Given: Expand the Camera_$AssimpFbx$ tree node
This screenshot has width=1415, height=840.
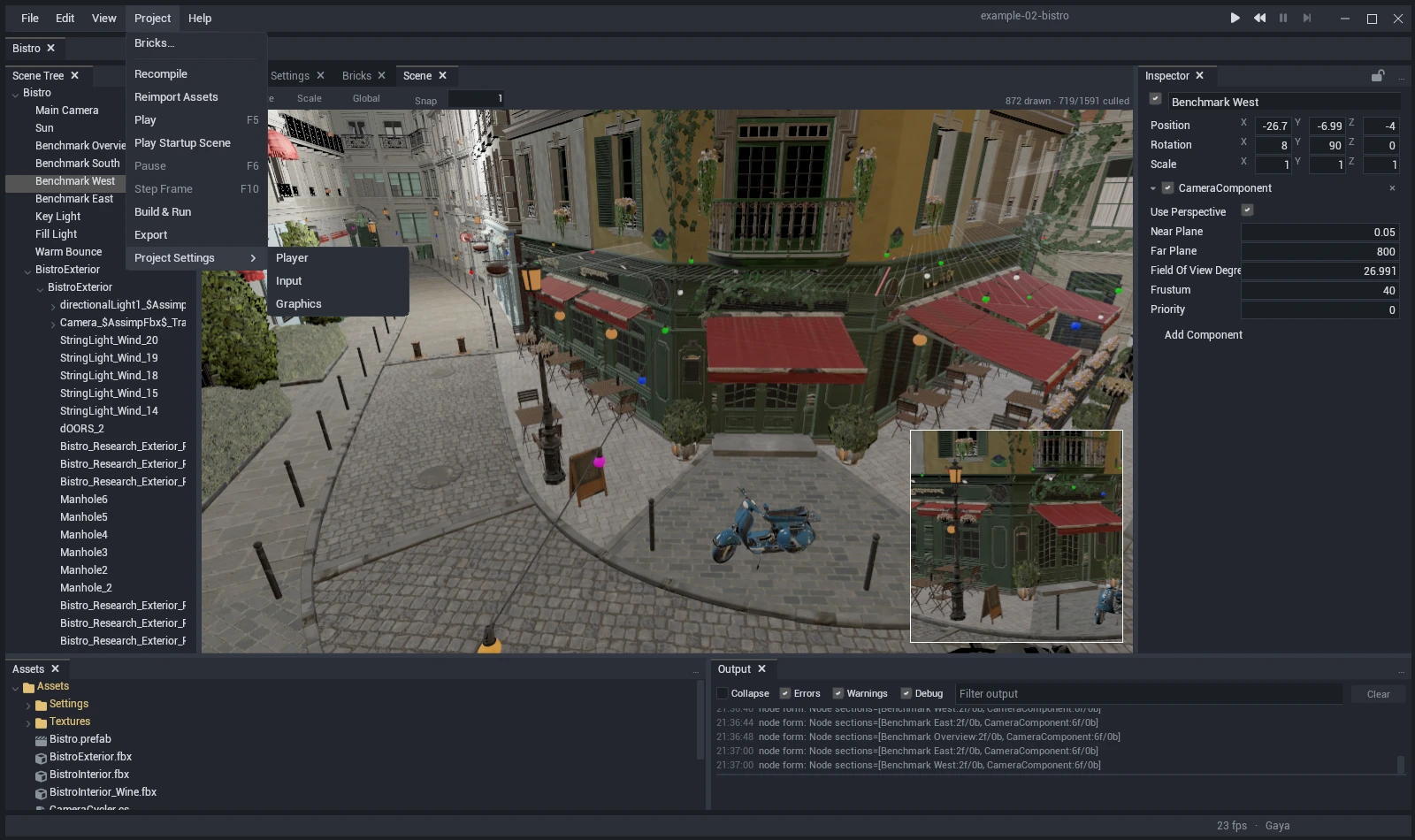Looking at the screenshot, I should click(53, 324).
